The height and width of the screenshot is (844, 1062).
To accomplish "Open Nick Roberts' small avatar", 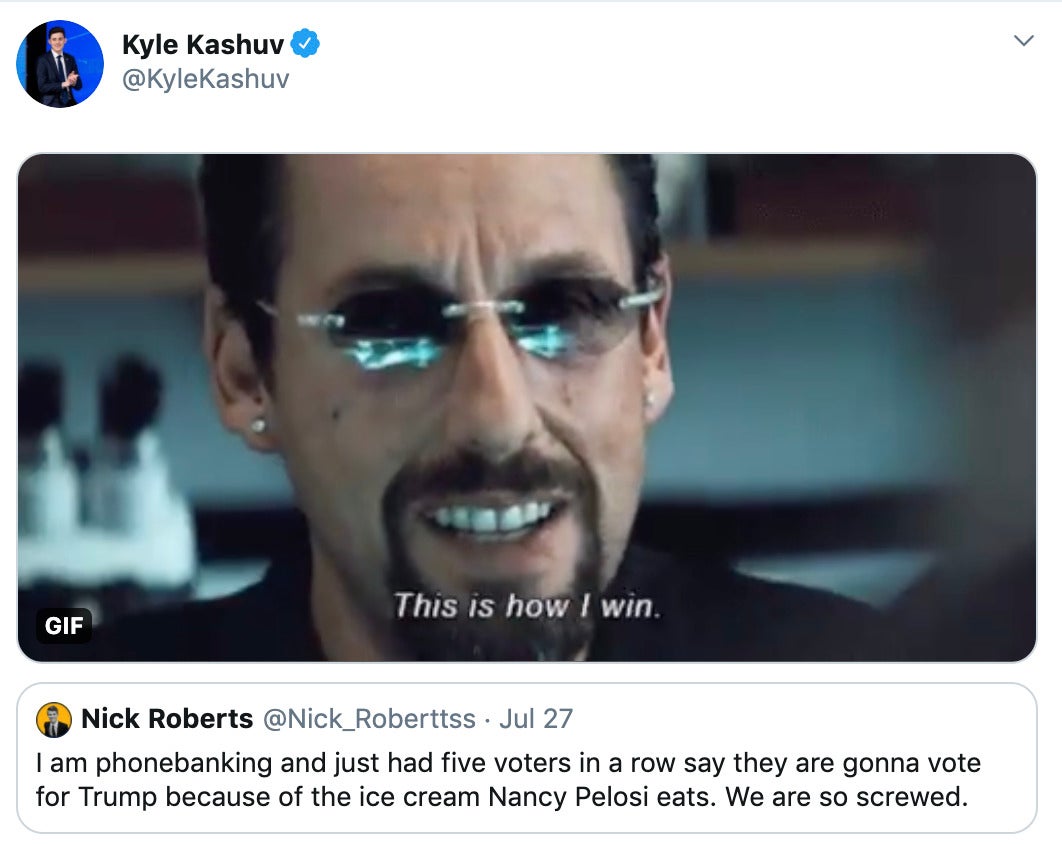I will click(x=54, y=719).
